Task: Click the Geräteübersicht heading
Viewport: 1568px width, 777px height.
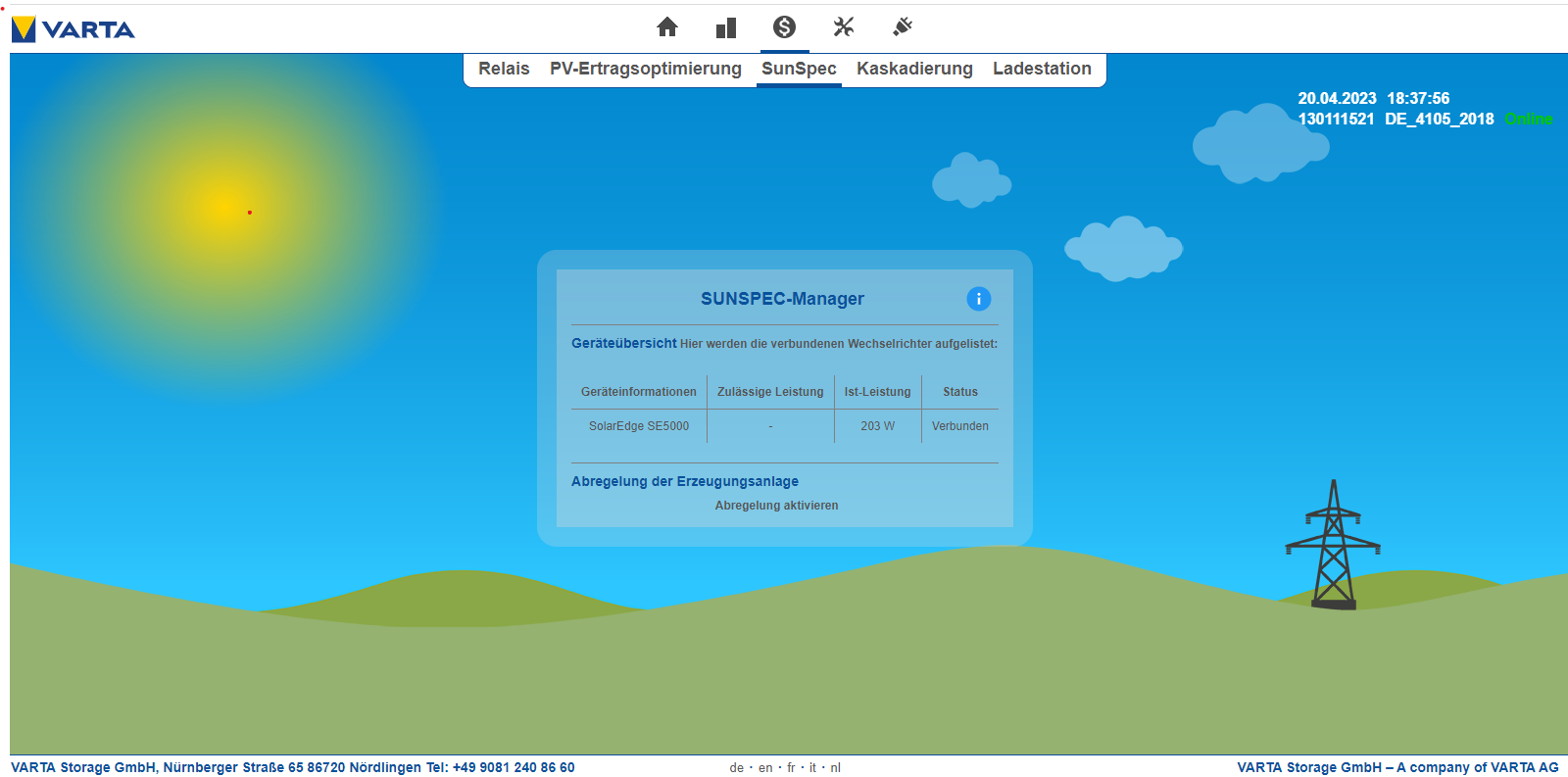Action: click(x=624, y=343)
